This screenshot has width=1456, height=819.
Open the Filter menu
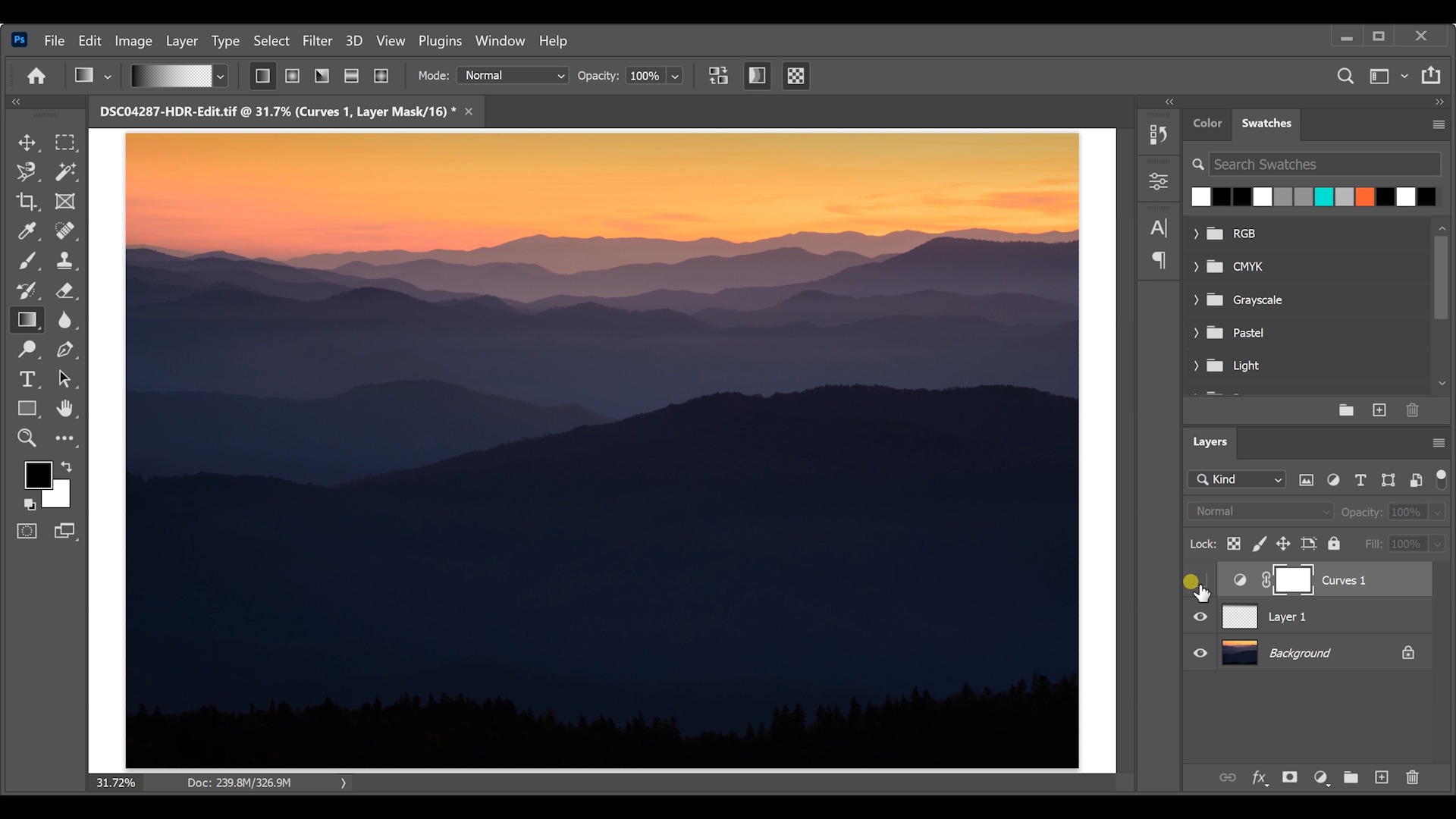pyautogui.click(x=317, y=41)
